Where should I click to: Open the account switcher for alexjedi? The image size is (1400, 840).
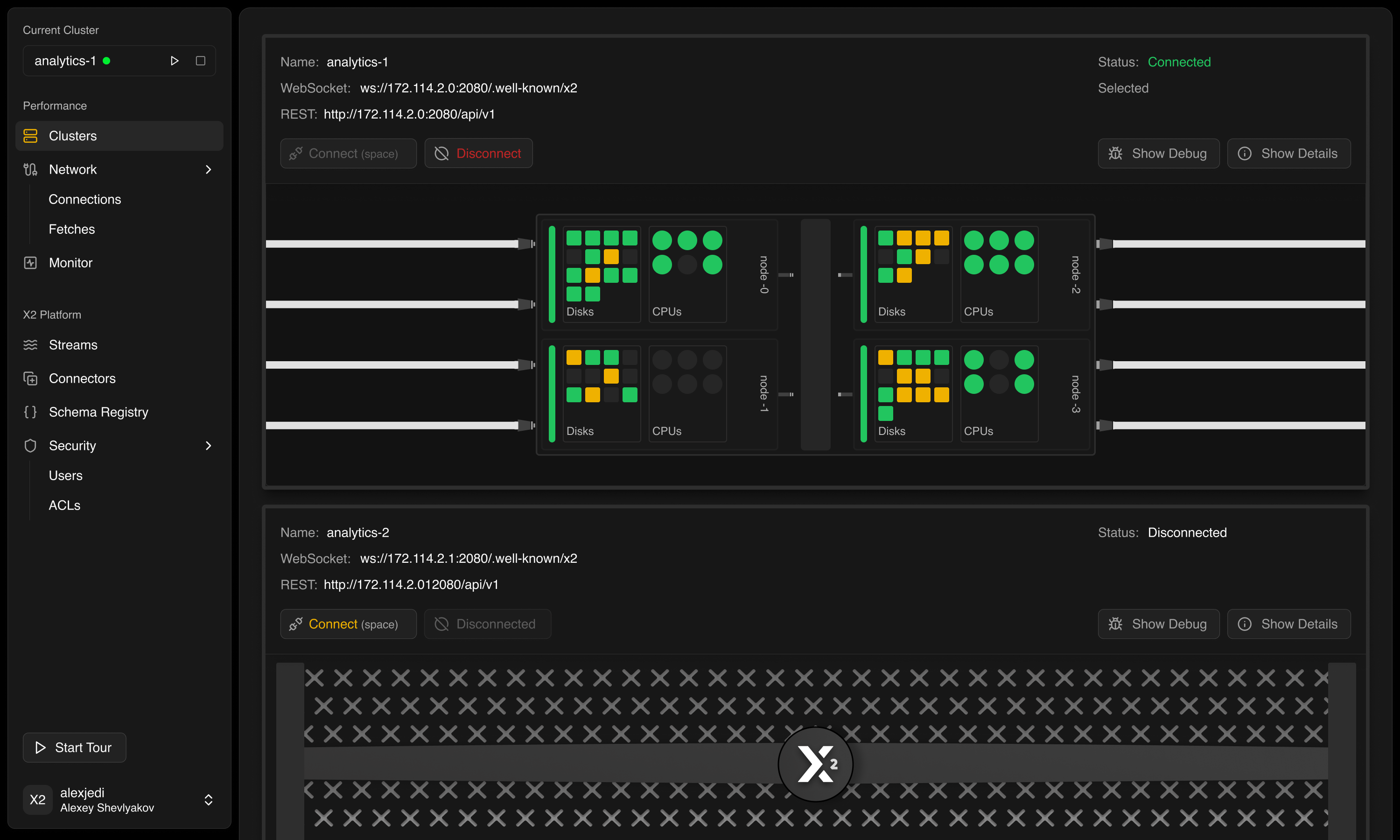[208, 800]
